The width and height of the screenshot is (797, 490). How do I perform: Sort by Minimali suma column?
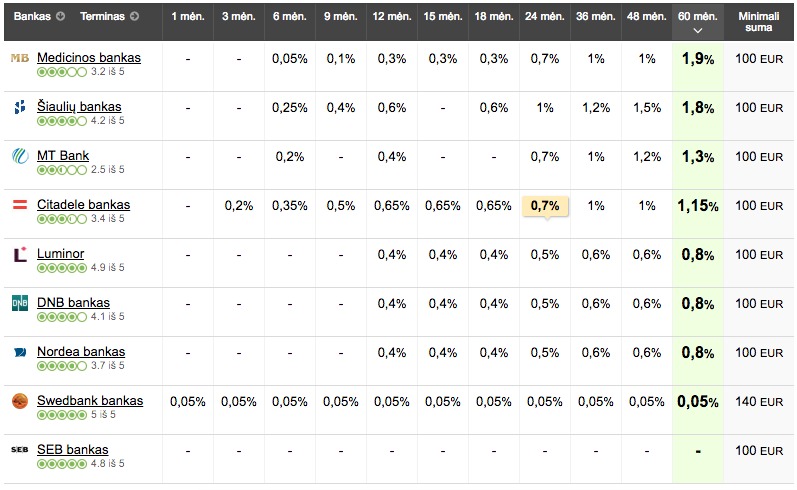pyautogui.click(x=758, y=22)
